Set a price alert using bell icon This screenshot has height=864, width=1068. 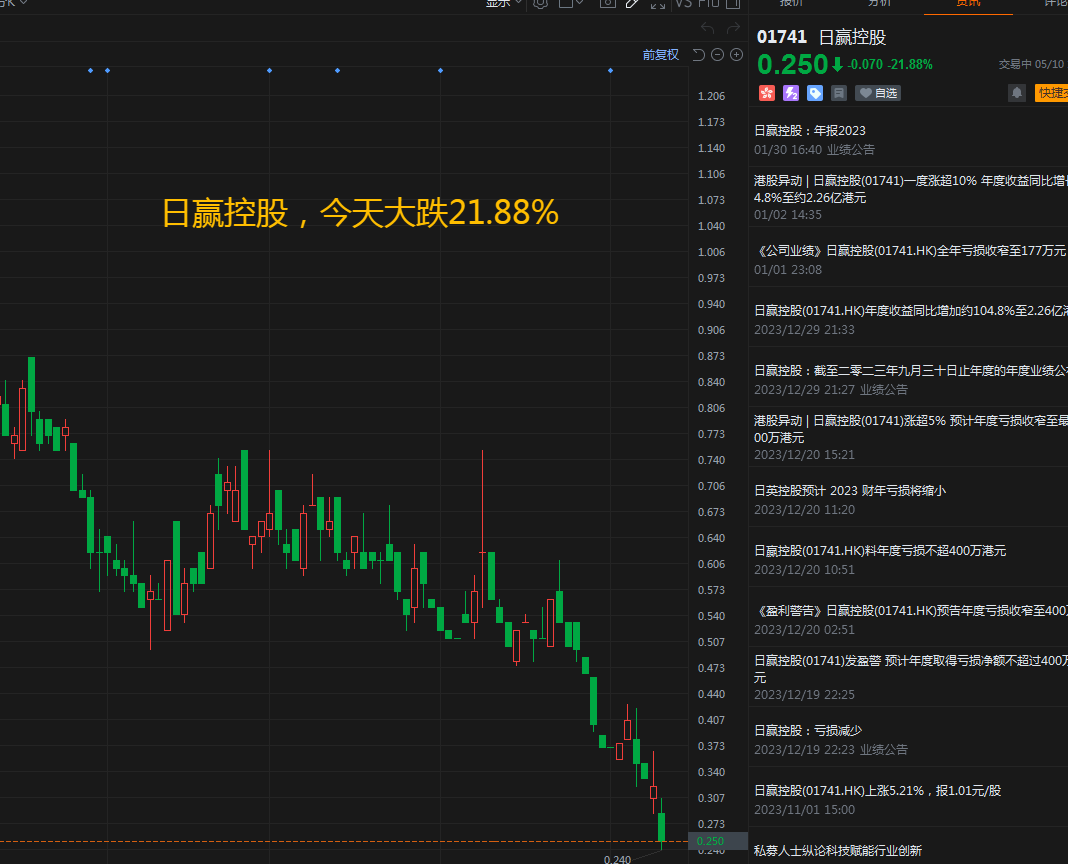tap(1016, 93)
